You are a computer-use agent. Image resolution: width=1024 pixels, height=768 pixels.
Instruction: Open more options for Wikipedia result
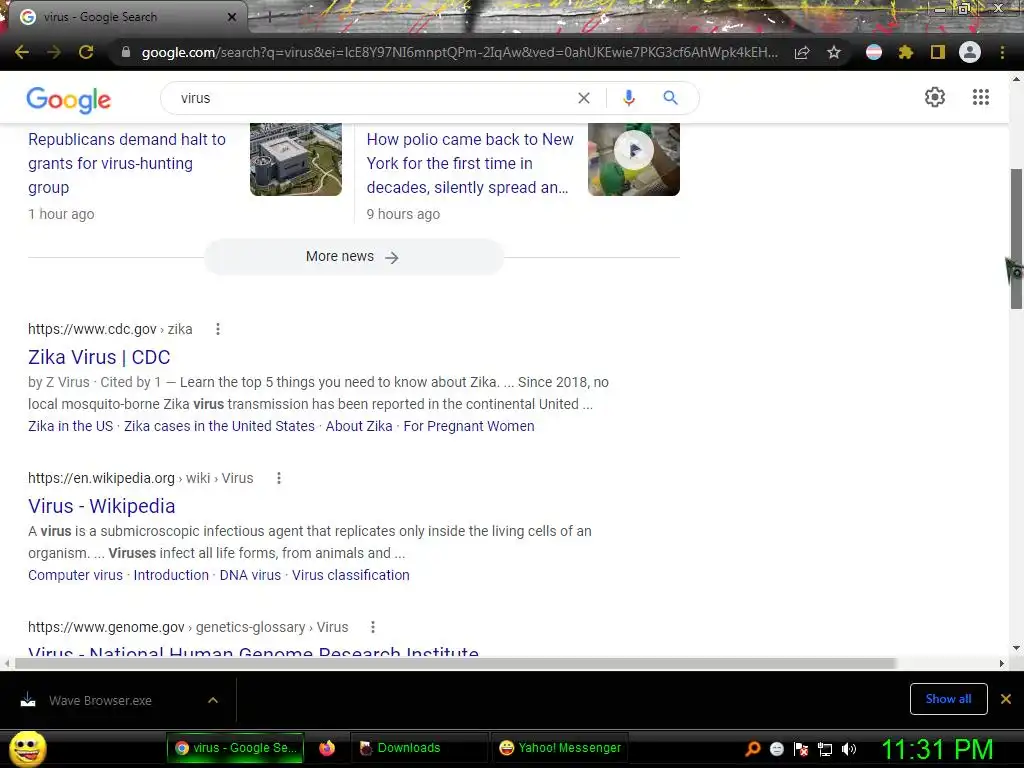pyautogui.click(x=279, y=478)
